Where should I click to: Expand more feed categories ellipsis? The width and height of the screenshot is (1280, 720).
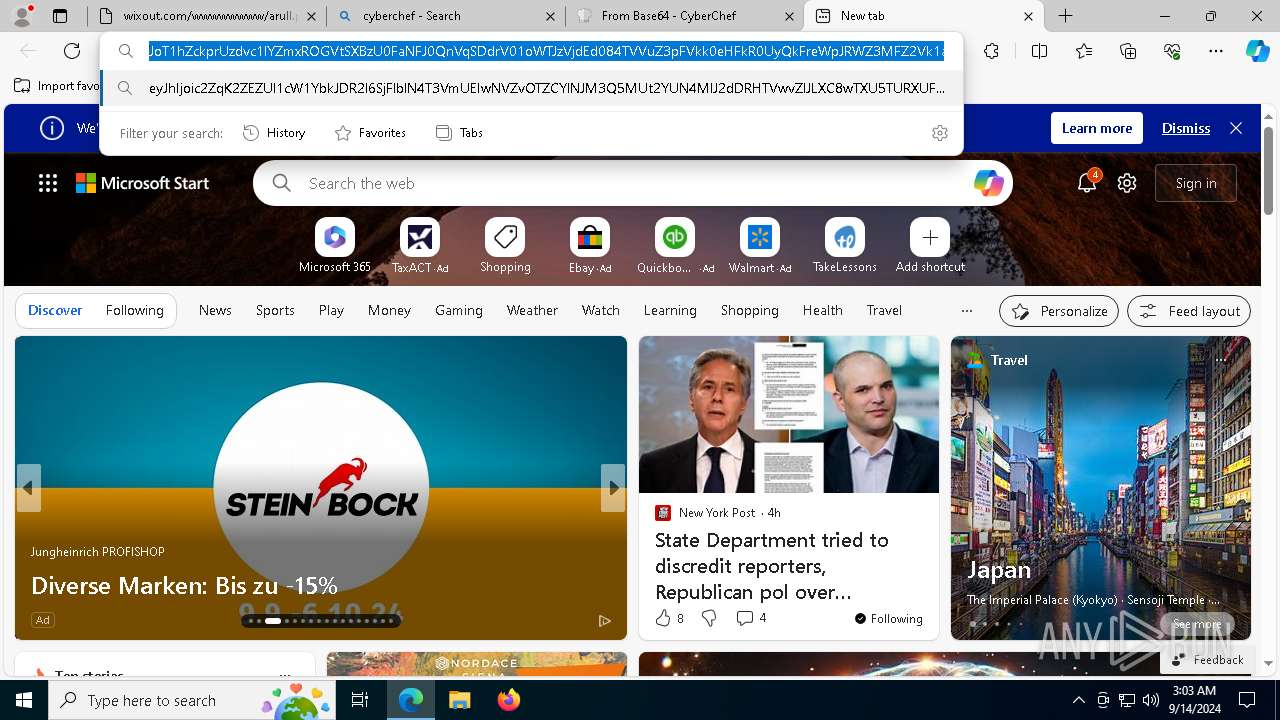[966, 310]
